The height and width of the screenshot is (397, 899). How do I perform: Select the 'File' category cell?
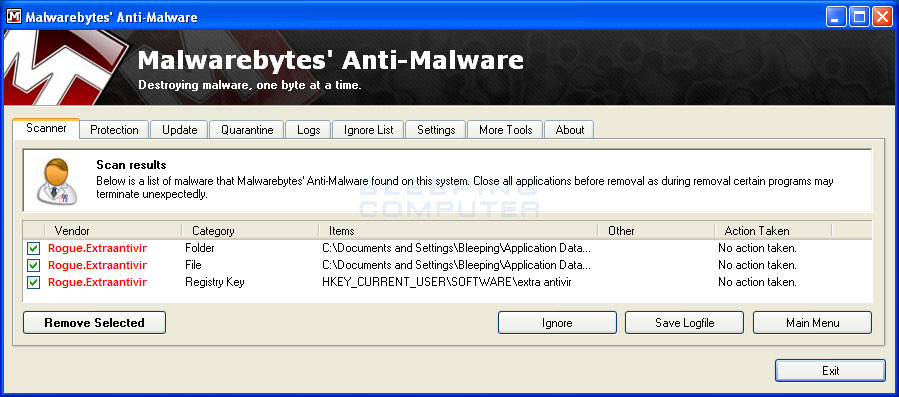[193, 266]
